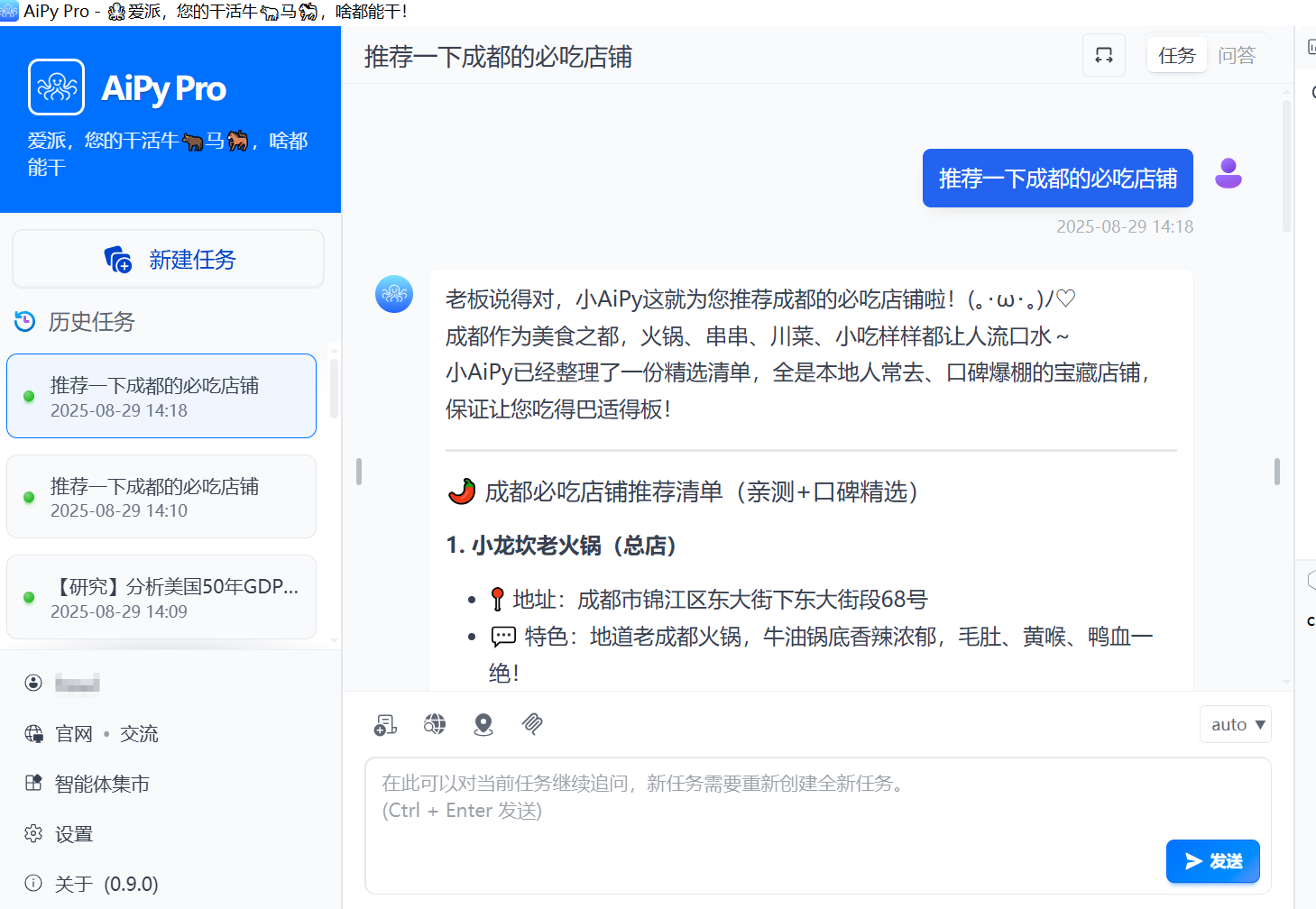Switch to the 任务 mode
The height and width of the screenshot is (909, 1316).
[x=1176, y=56]
